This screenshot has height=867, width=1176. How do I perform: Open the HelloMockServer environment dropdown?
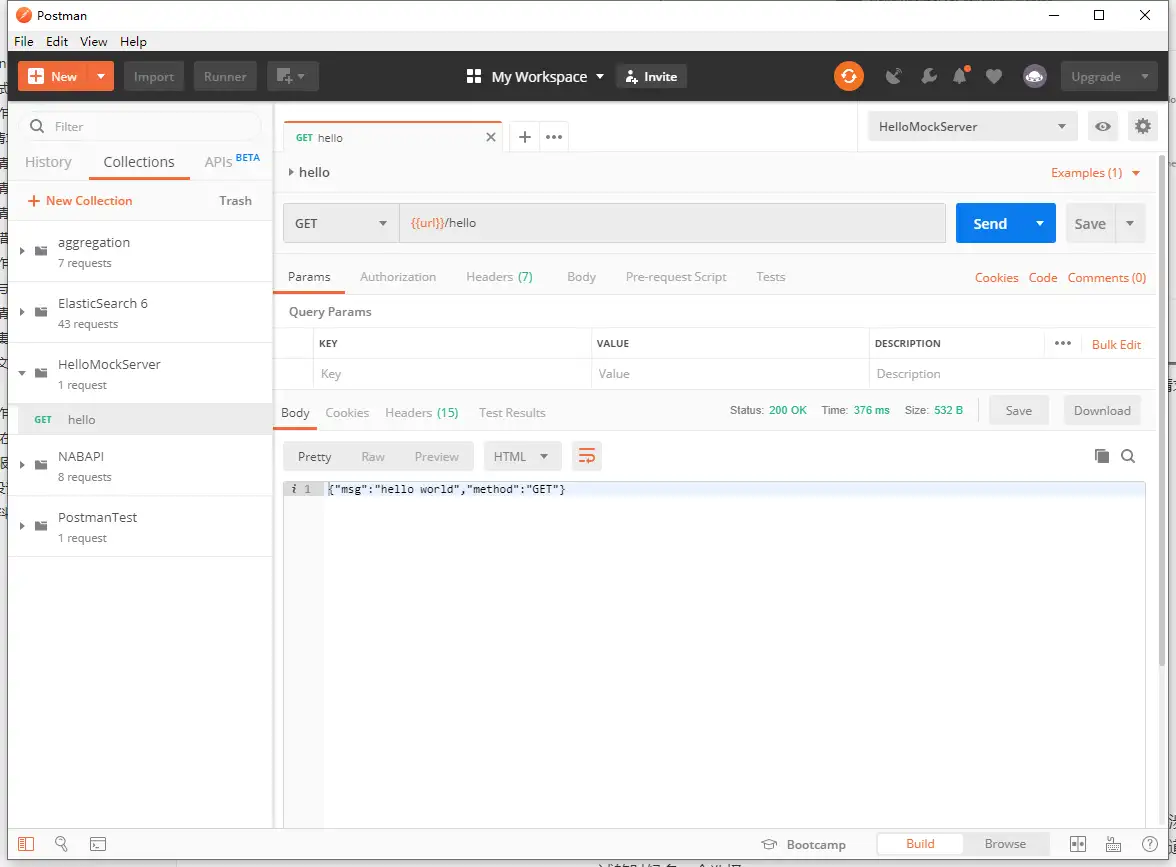pos(972,127)
